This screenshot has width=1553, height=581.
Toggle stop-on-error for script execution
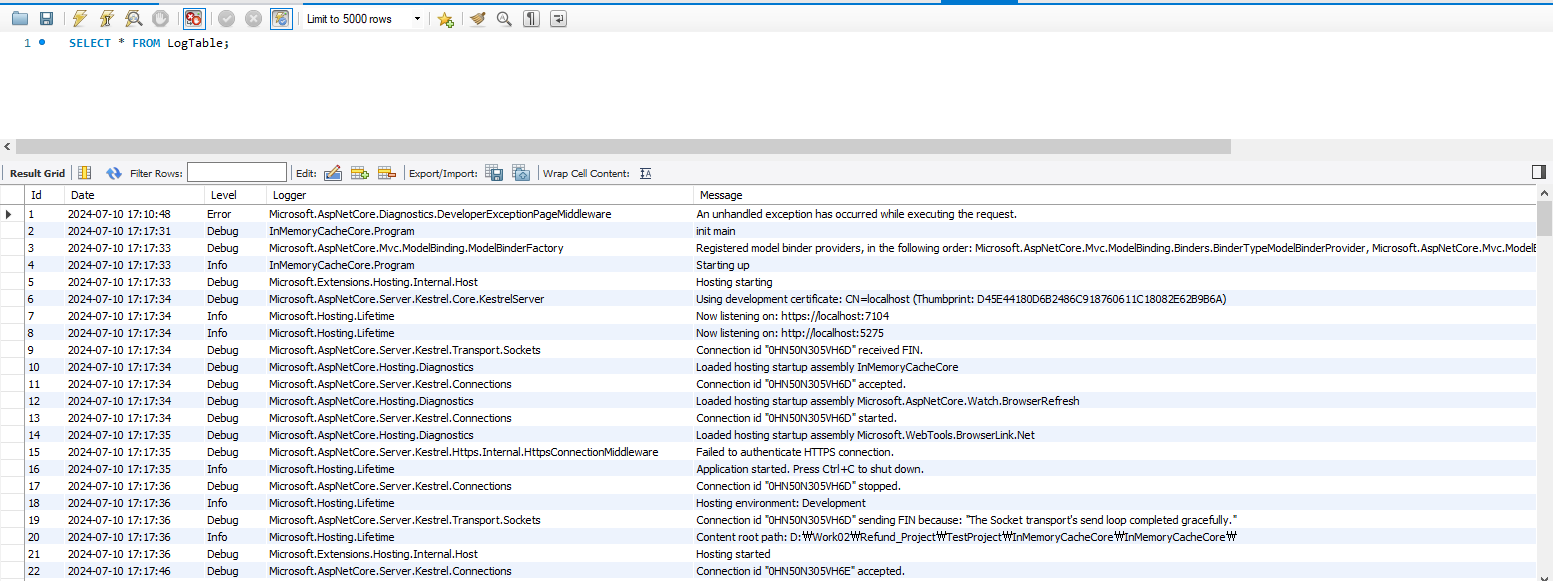pos(194,19)
